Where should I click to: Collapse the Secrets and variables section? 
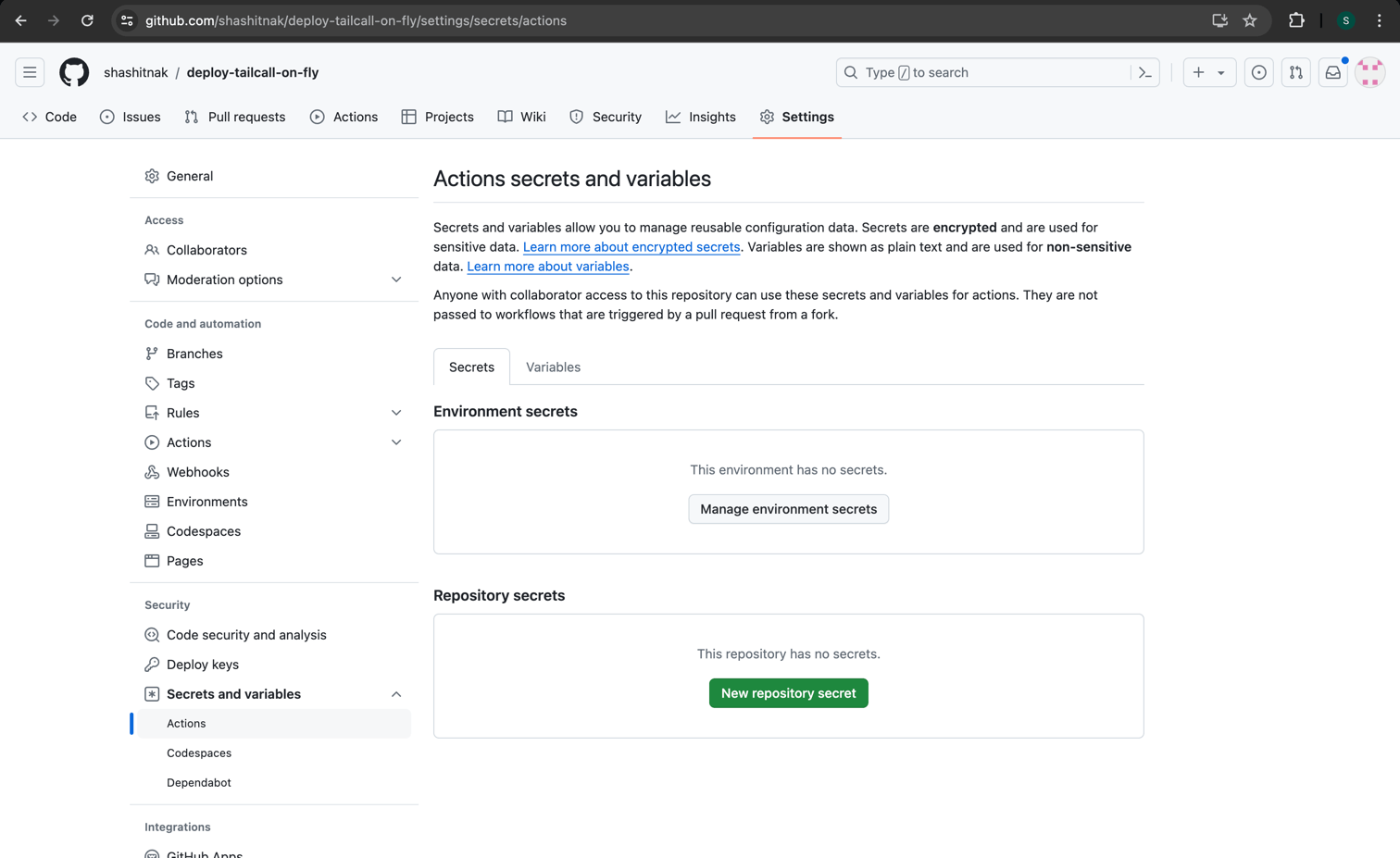[x=396, y=694]
